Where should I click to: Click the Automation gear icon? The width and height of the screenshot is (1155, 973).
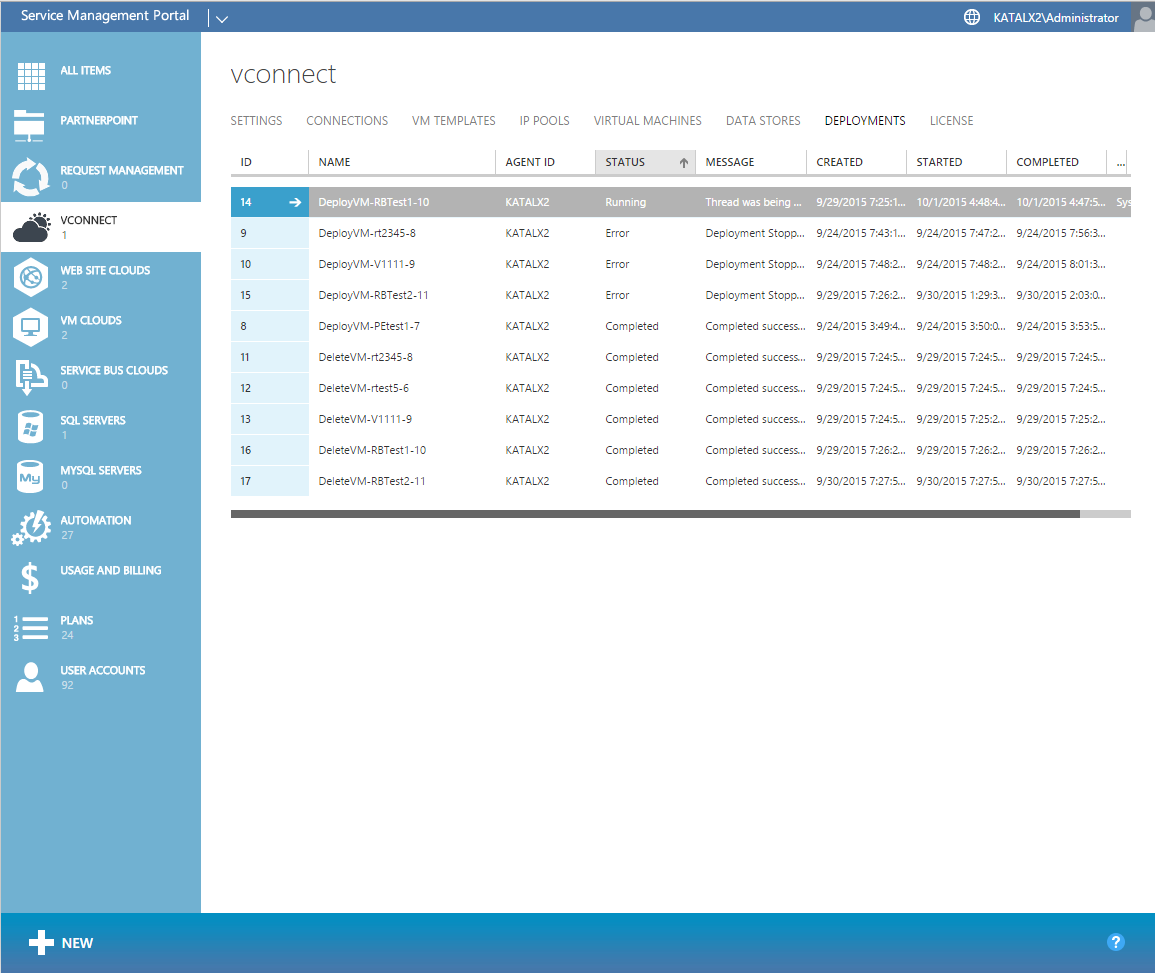click(31, 527)
